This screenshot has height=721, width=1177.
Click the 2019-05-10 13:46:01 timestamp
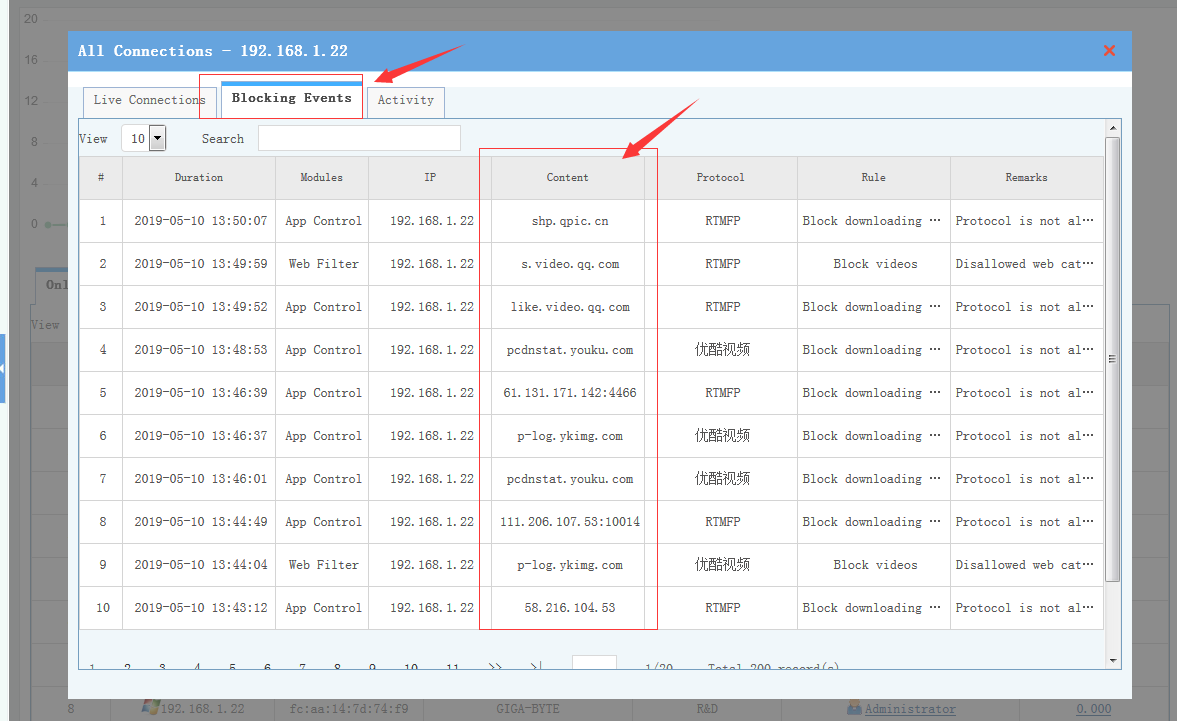pyautogui.click(x=200, y=479)
